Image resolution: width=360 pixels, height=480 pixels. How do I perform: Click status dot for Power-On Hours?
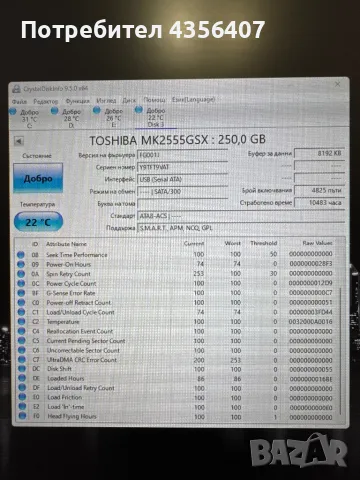21,264
